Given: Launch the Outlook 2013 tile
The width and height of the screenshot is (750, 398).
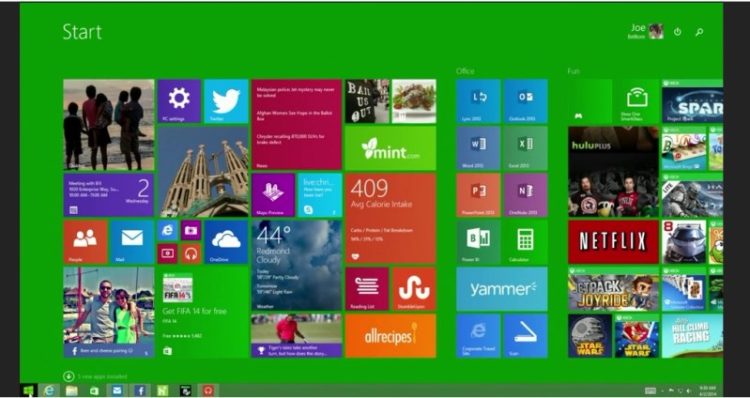Looking at the screenshot, I should (x=525, y=101).
